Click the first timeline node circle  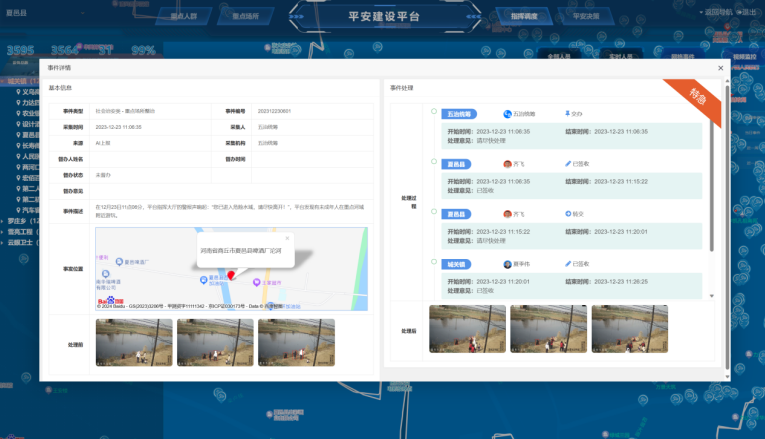434,111
